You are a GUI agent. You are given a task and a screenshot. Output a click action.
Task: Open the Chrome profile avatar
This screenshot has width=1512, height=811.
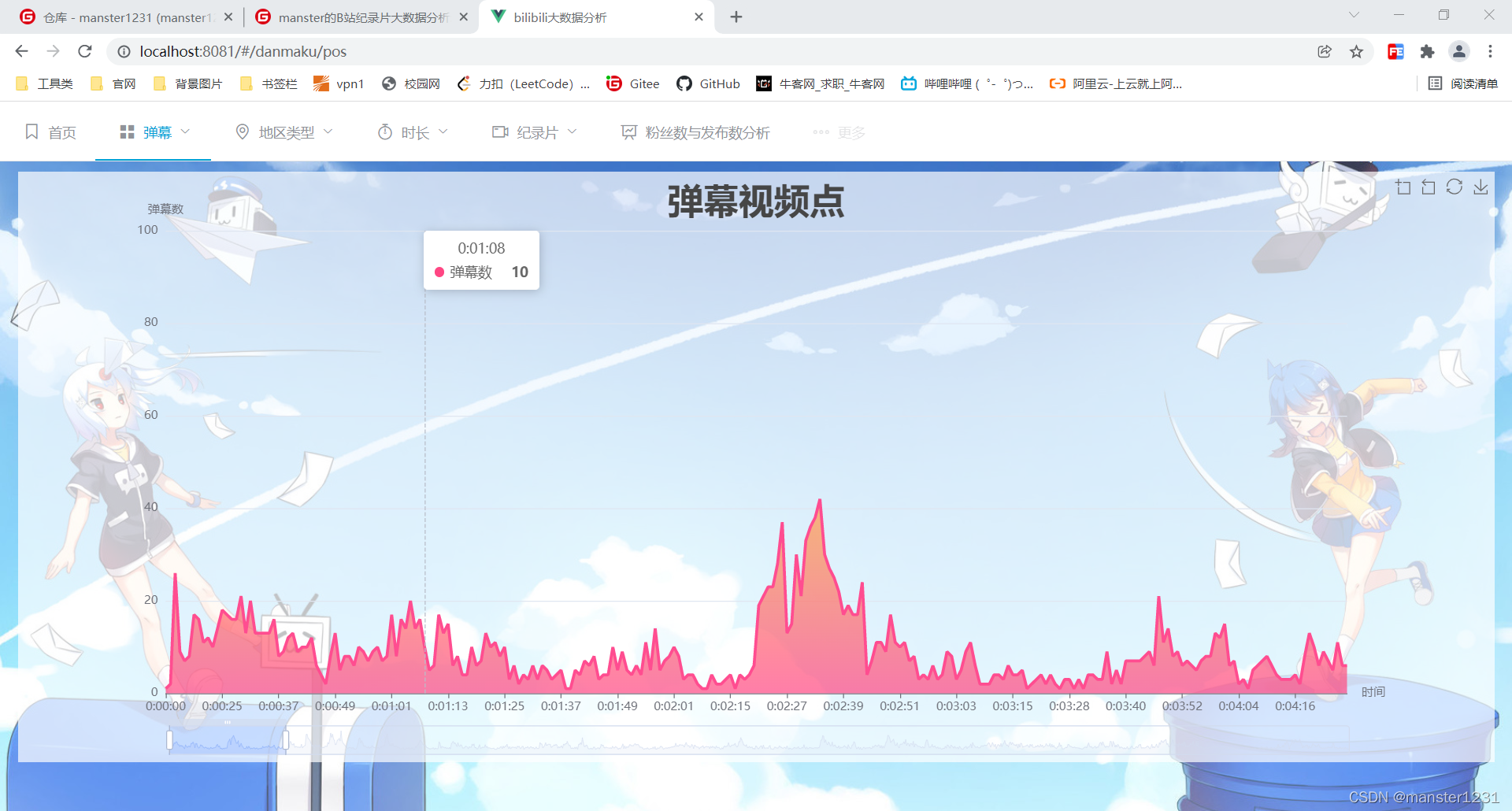tap(1459, 51)
